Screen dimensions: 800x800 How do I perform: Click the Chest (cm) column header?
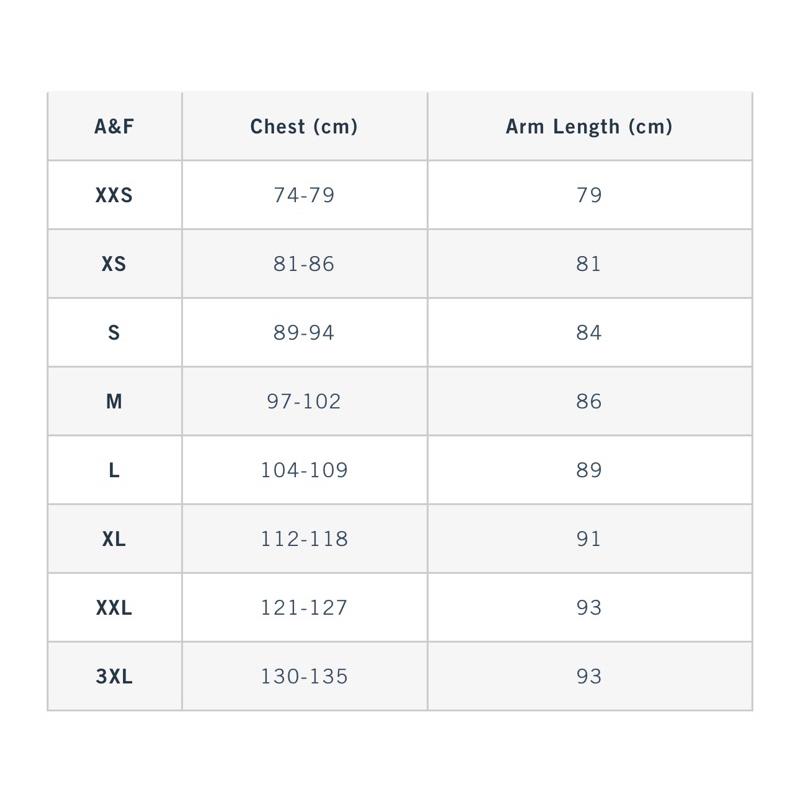304,127
